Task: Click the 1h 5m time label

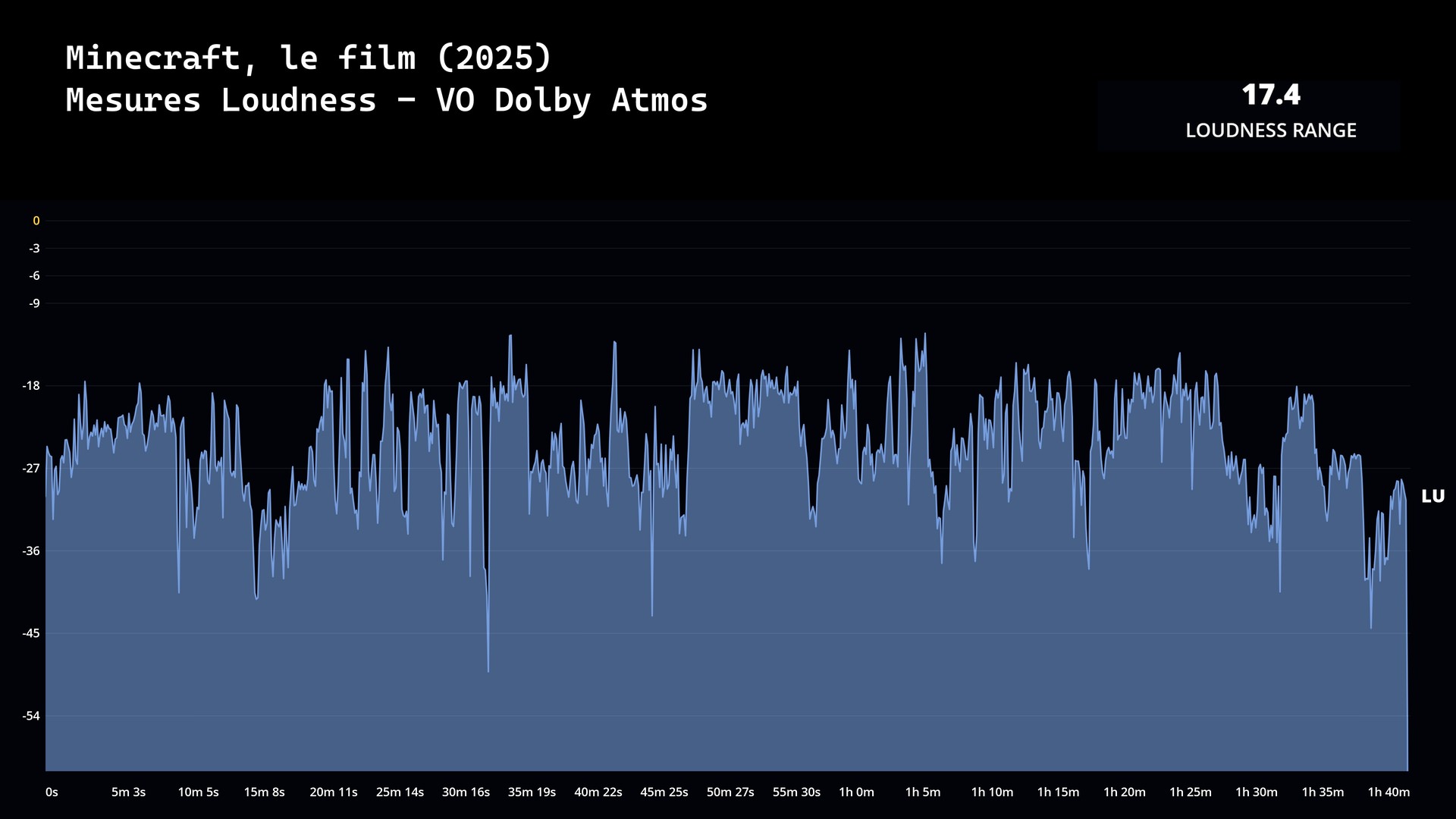Action: (922, 792)
